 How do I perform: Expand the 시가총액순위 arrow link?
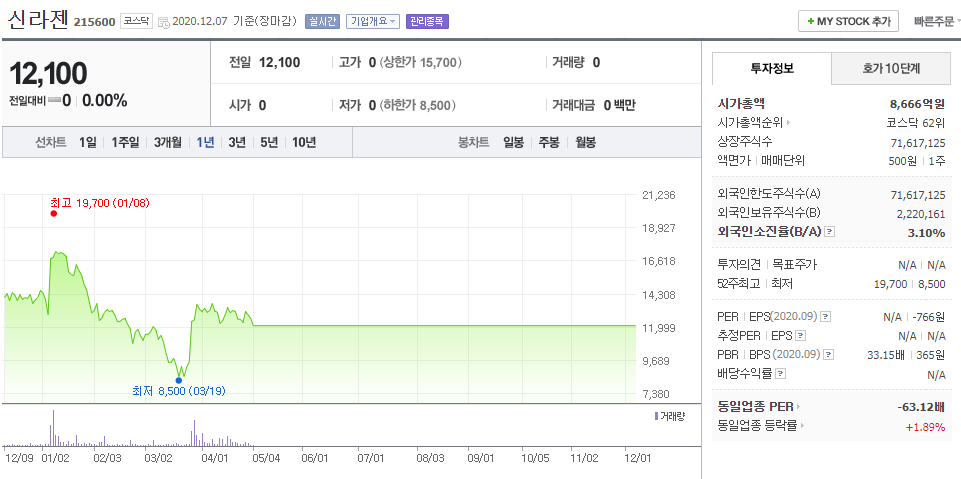click(x=789, y=123)
